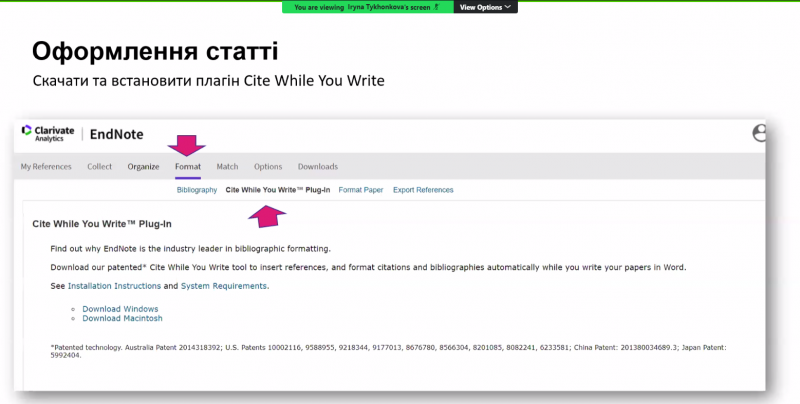The image size is (800, 404).
Task: Click the Clarivate Analytics logo
Action: pos(48,134)
